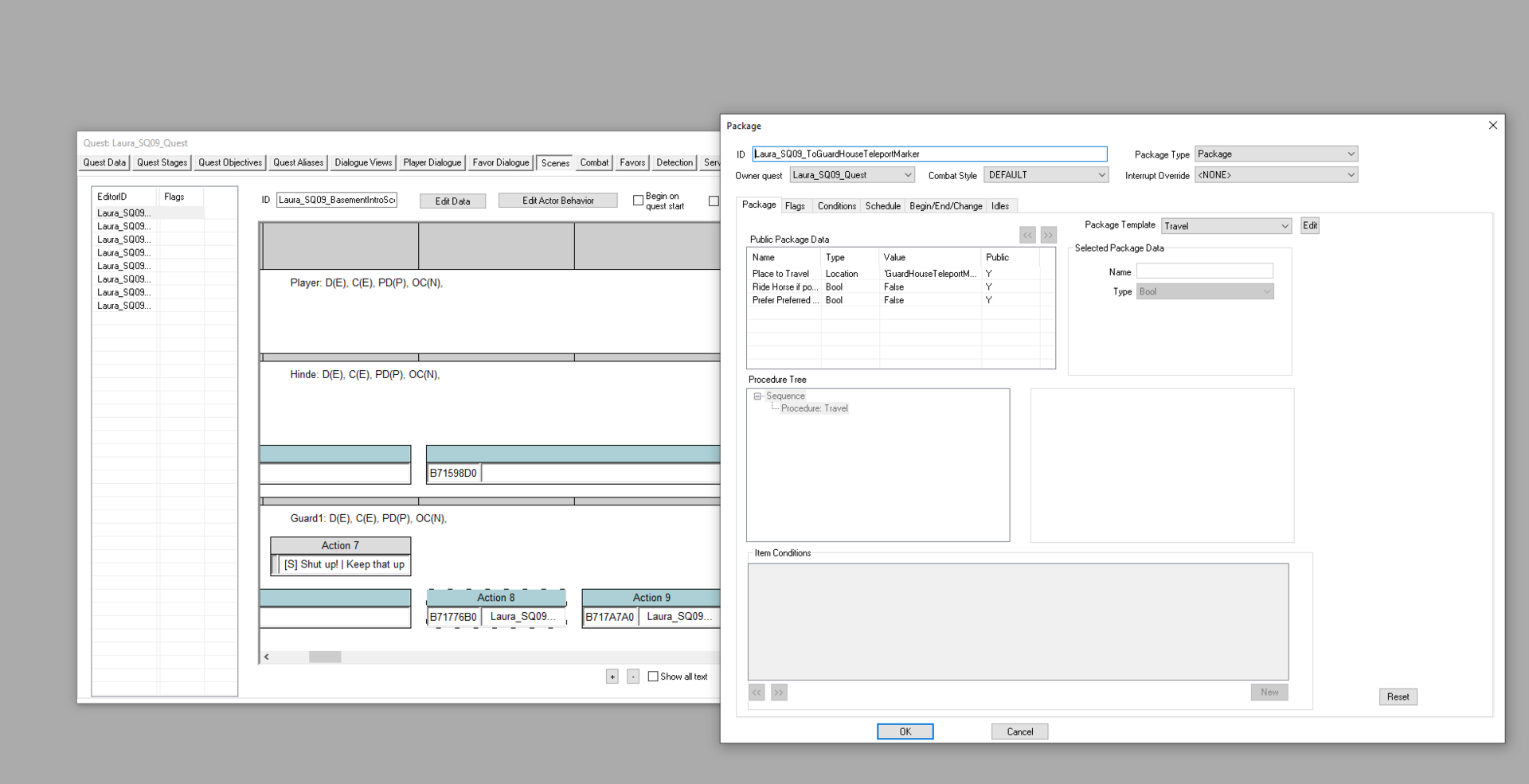The image size is (1529, 784).
Task: Click scene horizontal scrollbar left arrow
Action: tap(267, 657)
